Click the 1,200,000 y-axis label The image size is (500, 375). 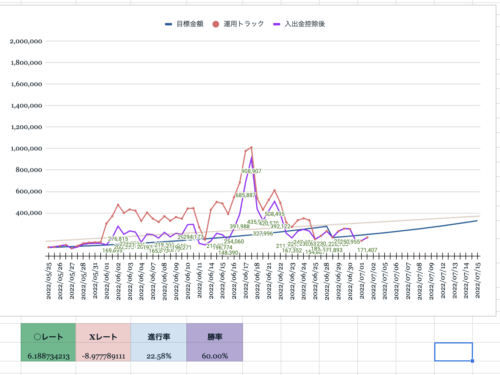coord(26,127)
